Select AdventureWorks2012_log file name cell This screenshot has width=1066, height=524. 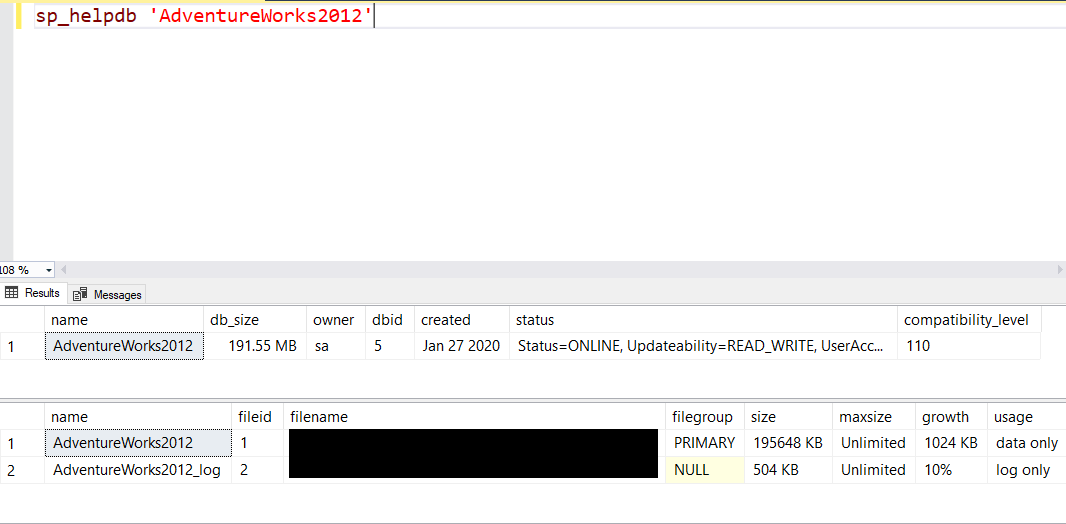pyautogui.click(x=138, y=470)
